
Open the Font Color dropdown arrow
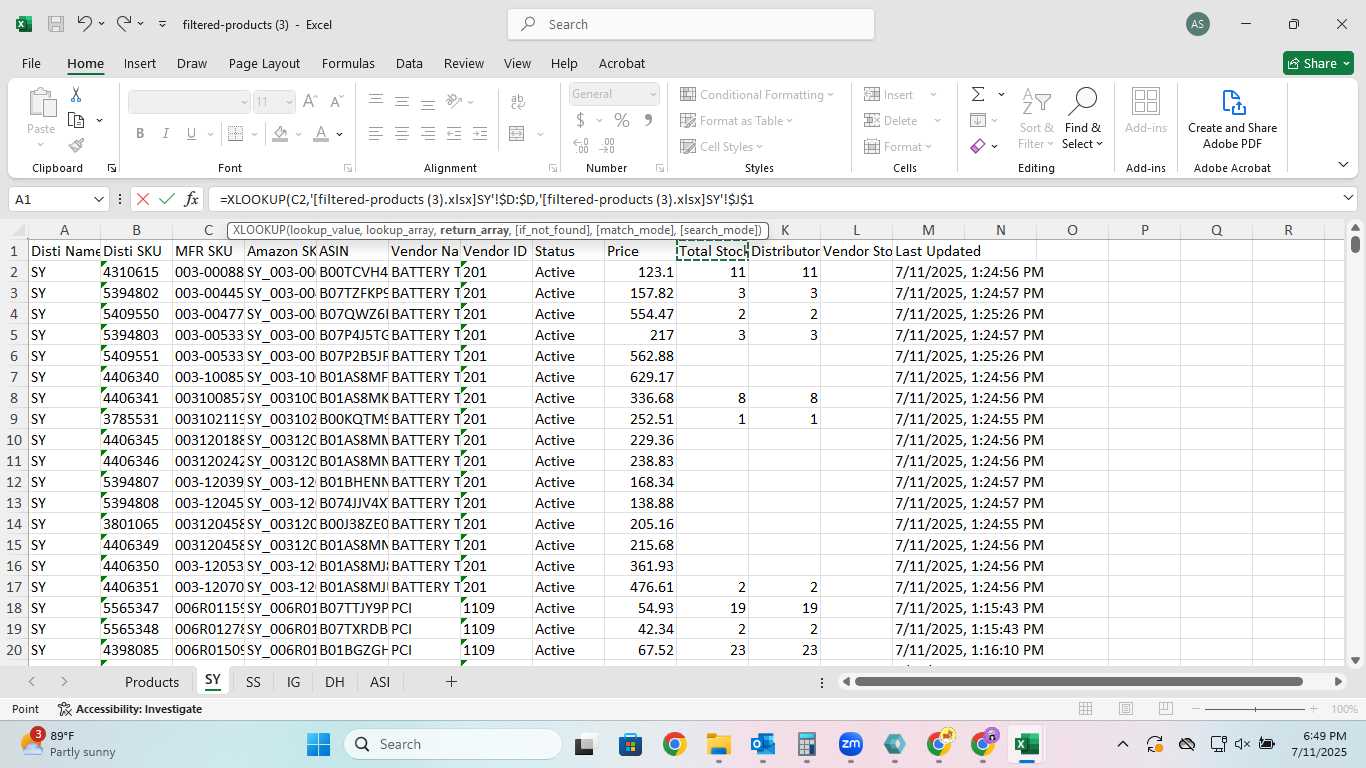(x=340, y=134)
